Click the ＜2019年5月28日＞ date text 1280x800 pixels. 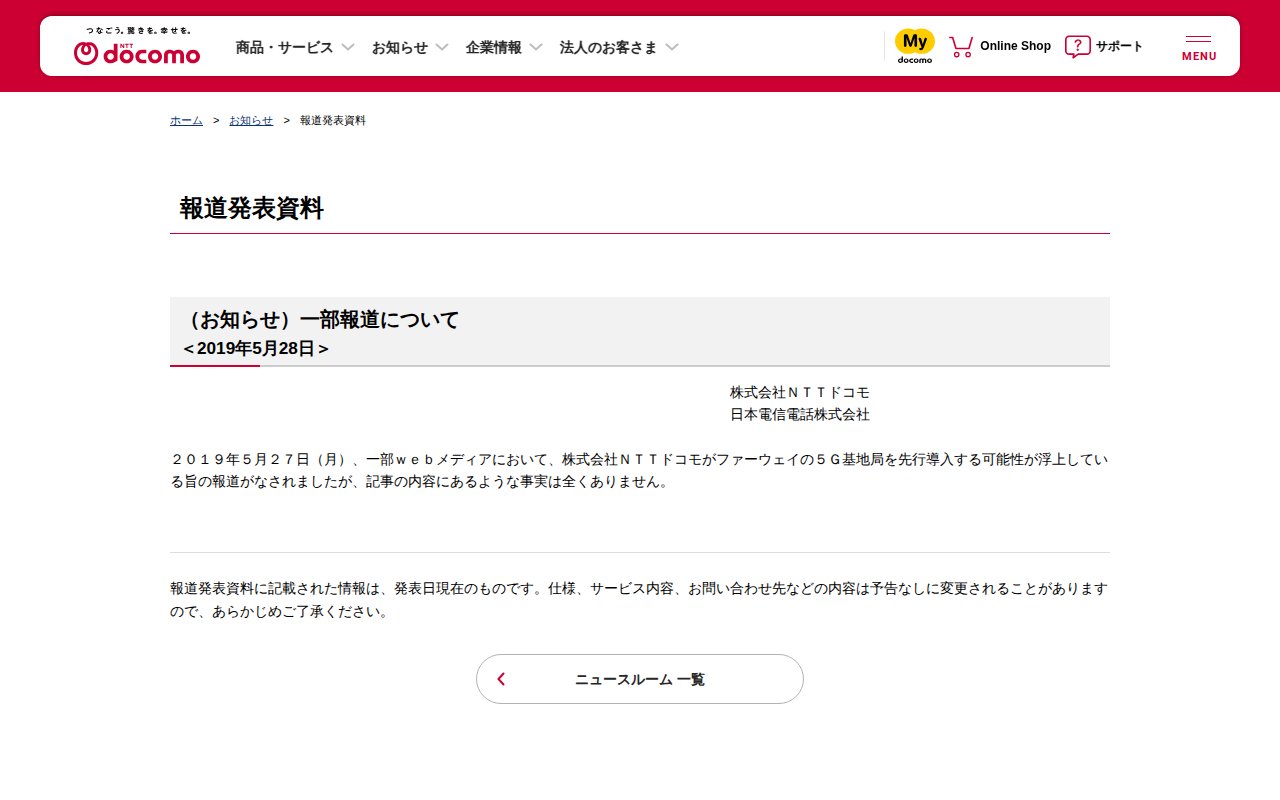point(256,348)
